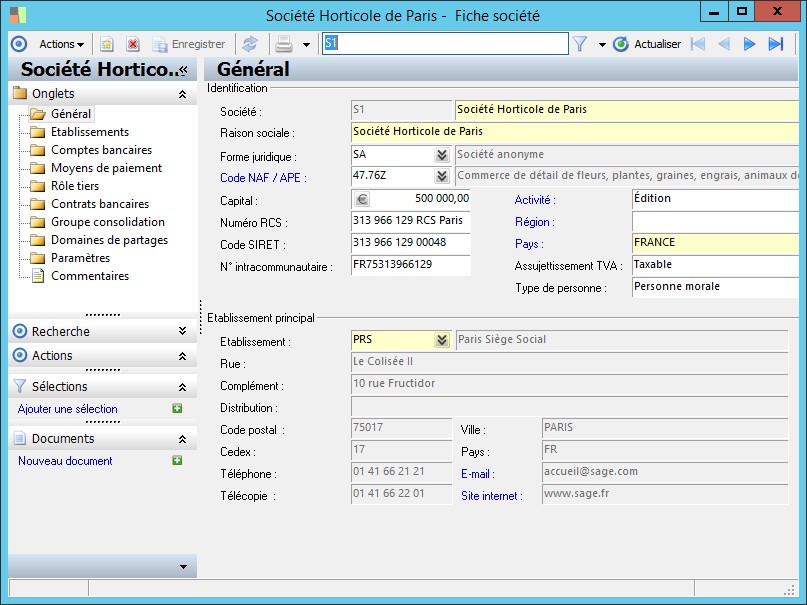The height and width of the screenshot is (605, 807).
Task: Click green plus beside Ajouter une sélection
Action: click(x=177, y=409)
